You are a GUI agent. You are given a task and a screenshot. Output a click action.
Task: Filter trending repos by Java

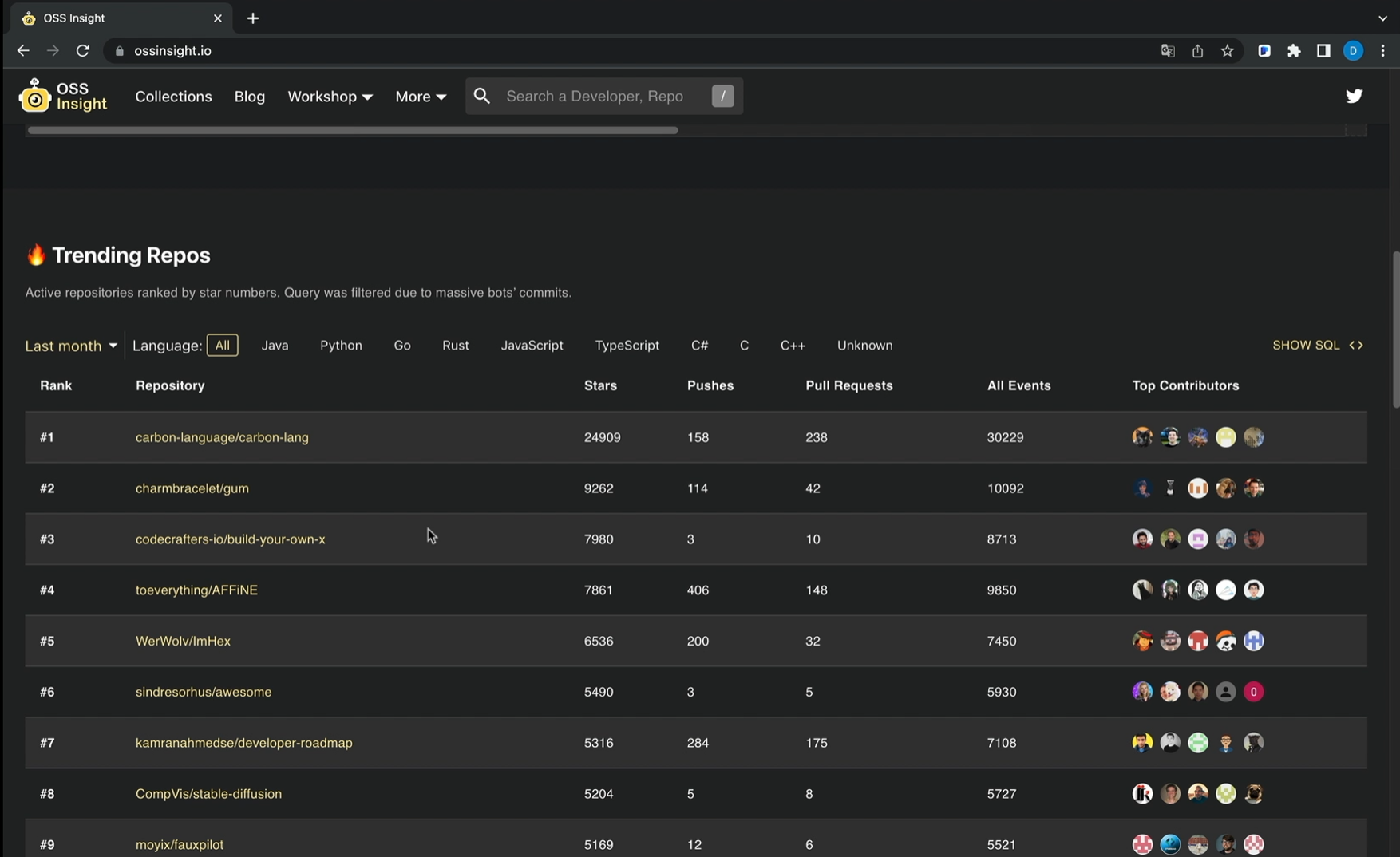click(x=275, y=346)
